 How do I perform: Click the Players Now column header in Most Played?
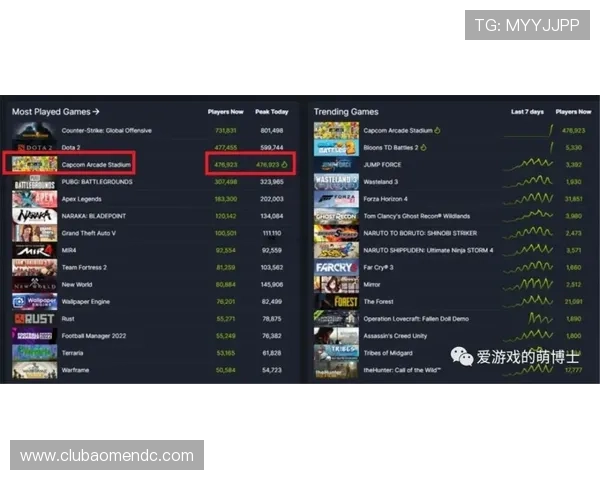pyautogui.click(x=225, y=112)
